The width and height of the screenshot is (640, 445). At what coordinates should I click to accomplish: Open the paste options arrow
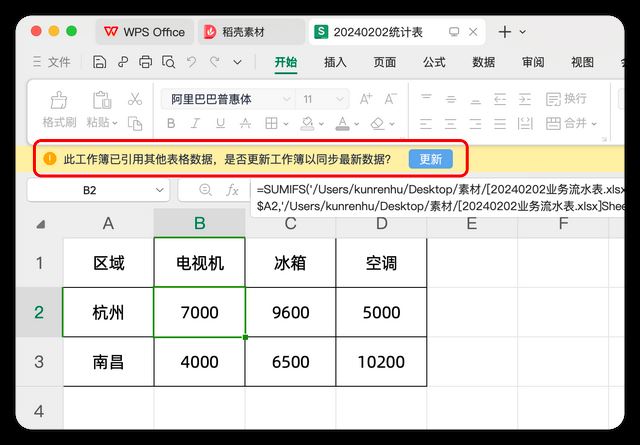click(115, 123)
